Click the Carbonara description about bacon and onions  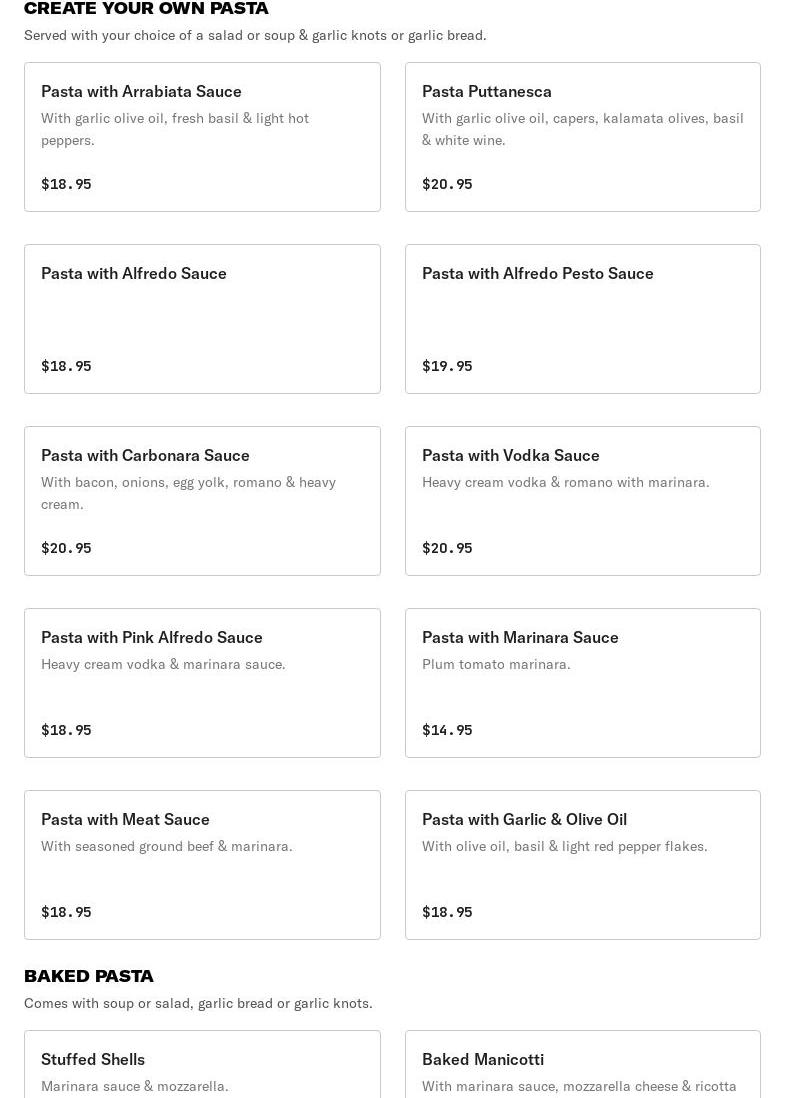(188, 493)
